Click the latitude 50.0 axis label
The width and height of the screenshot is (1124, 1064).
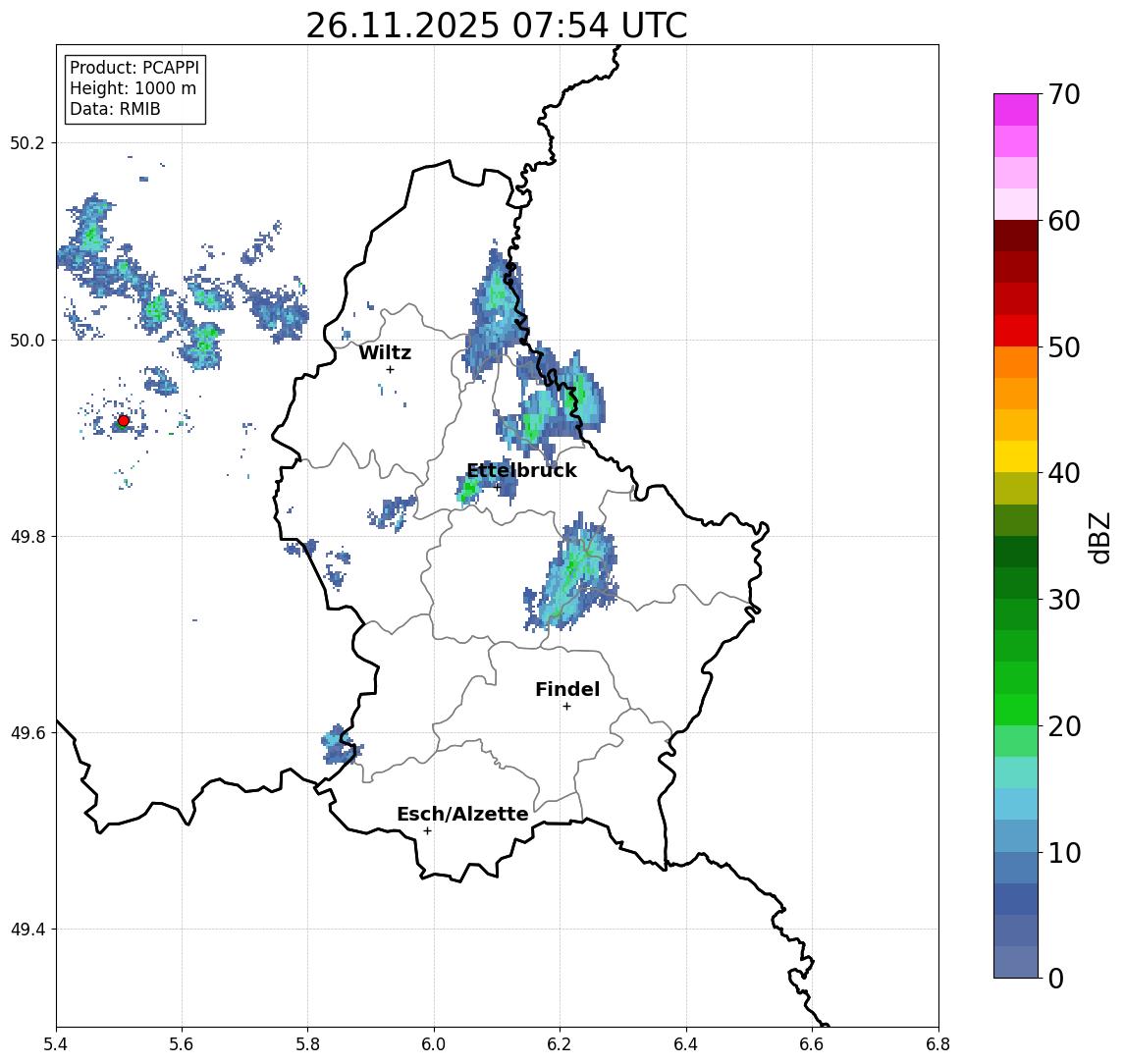27,340
